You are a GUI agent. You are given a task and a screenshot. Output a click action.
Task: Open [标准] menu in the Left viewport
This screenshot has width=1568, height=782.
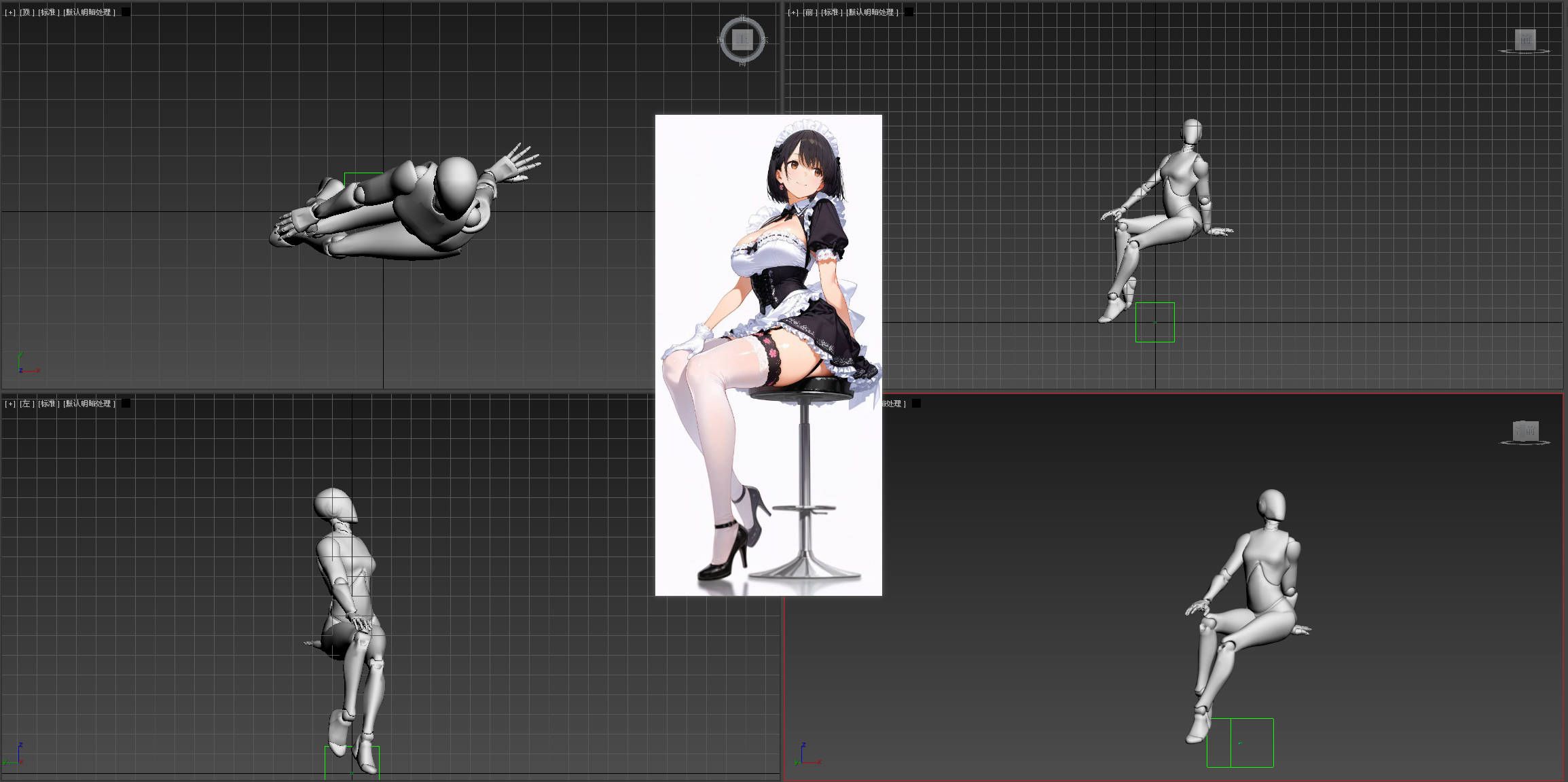point(49,404)
